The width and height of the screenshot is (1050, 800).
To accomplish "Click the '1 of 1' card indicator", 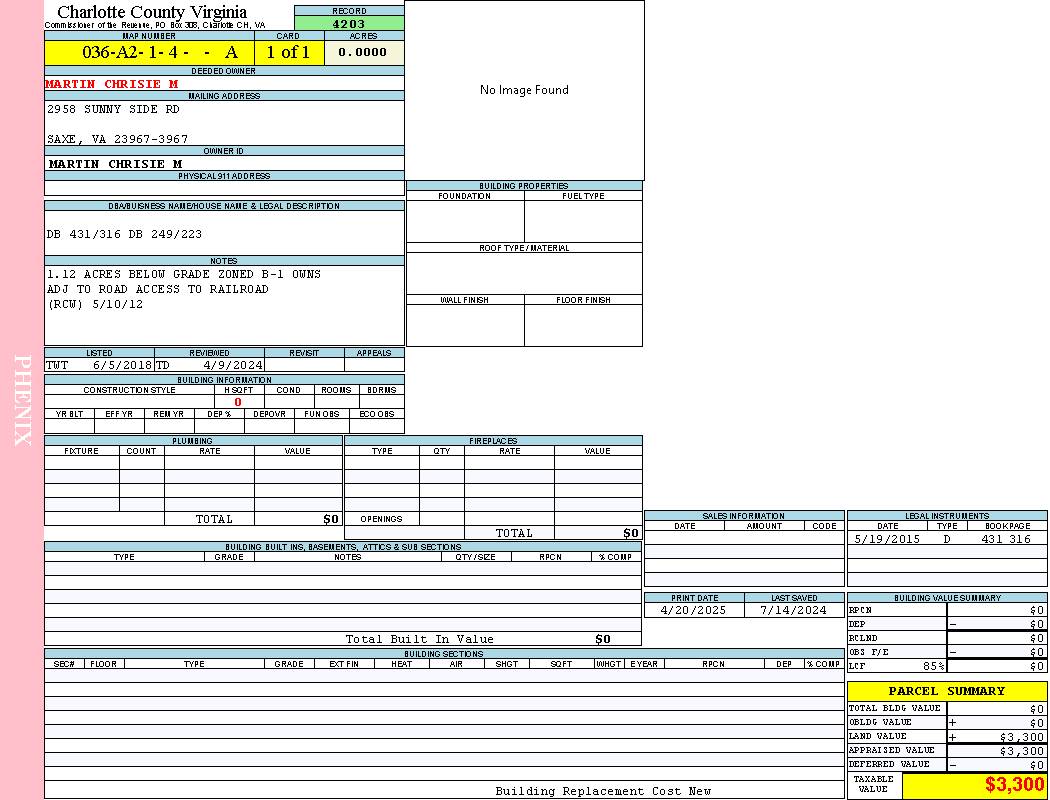I will pos(288,53).
